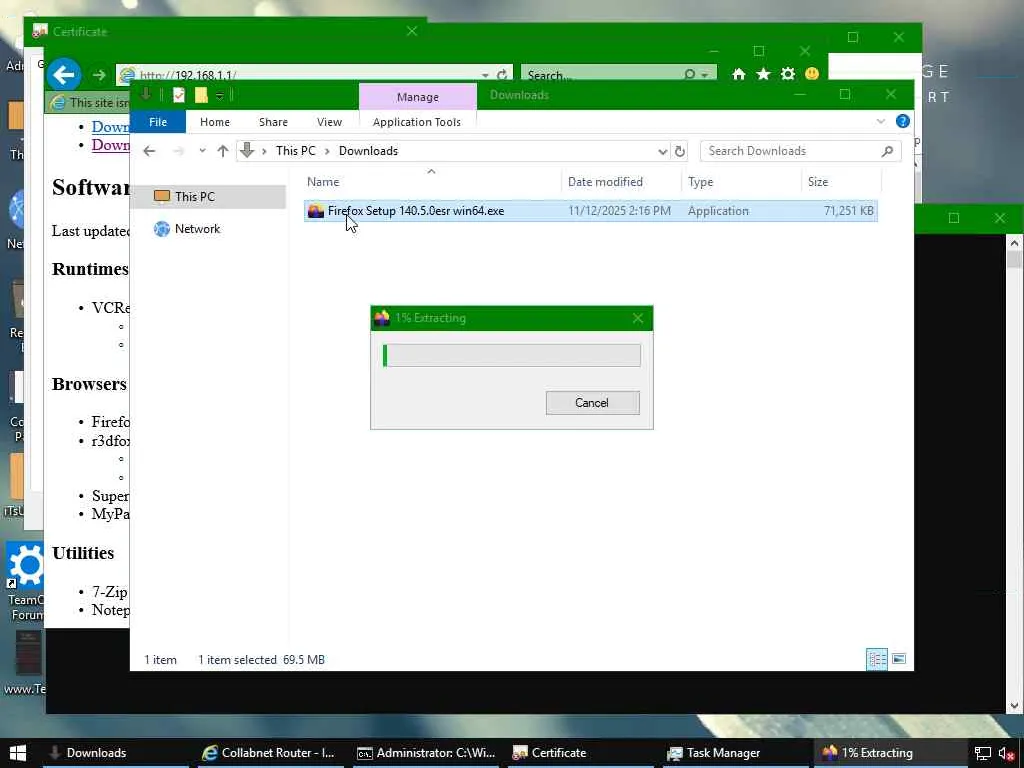This screenshot has width=1024, height=768.
Task: Open Explorer Help question mark icon
Action: (903, 121)
